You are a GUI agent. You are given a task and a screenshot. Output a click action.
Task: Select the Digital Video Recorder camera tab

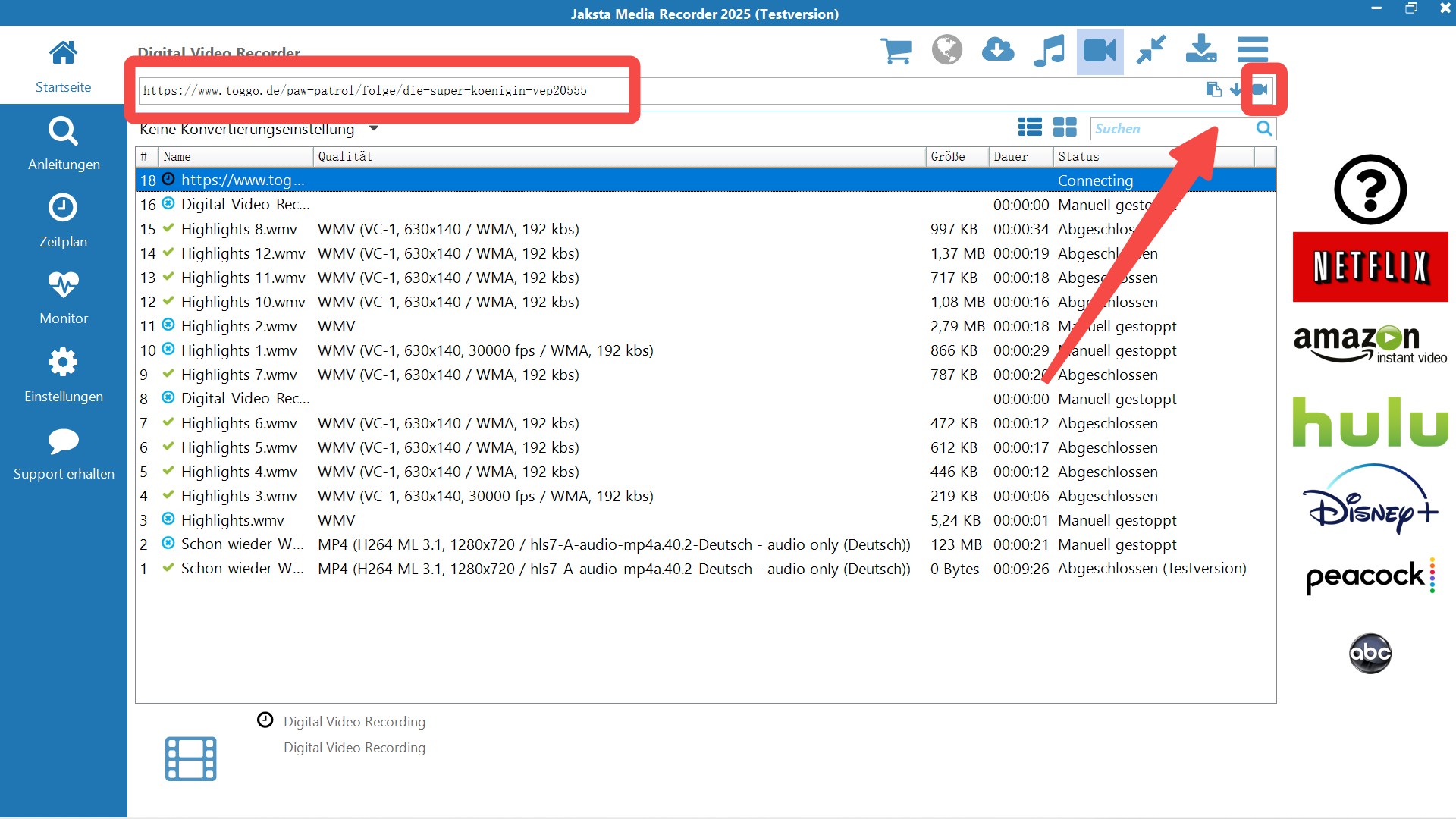[x=1100, y=51]
